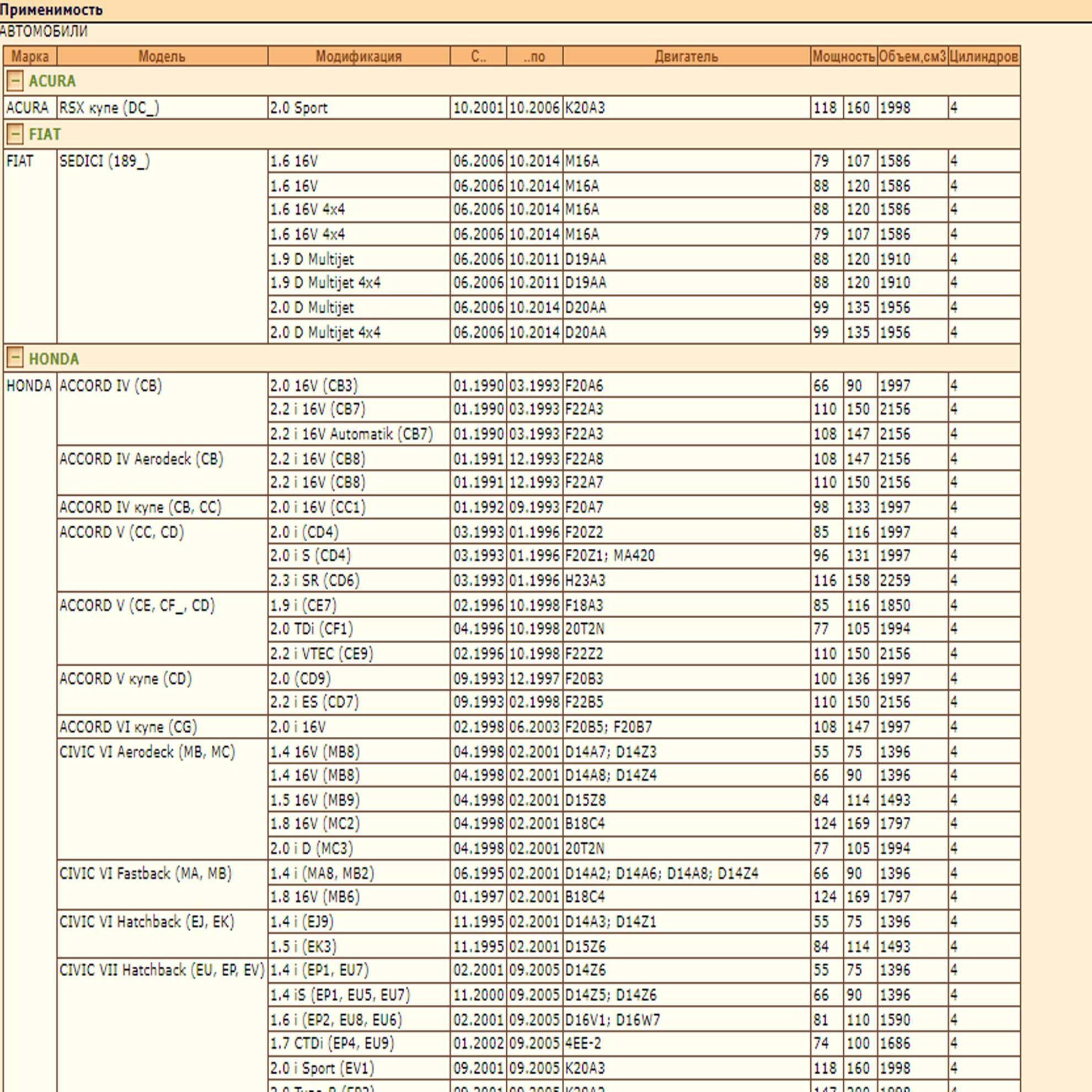Select the SEDICI (189_) model cell
This screenshot has width=1092, height=1092.
point(105,162)
